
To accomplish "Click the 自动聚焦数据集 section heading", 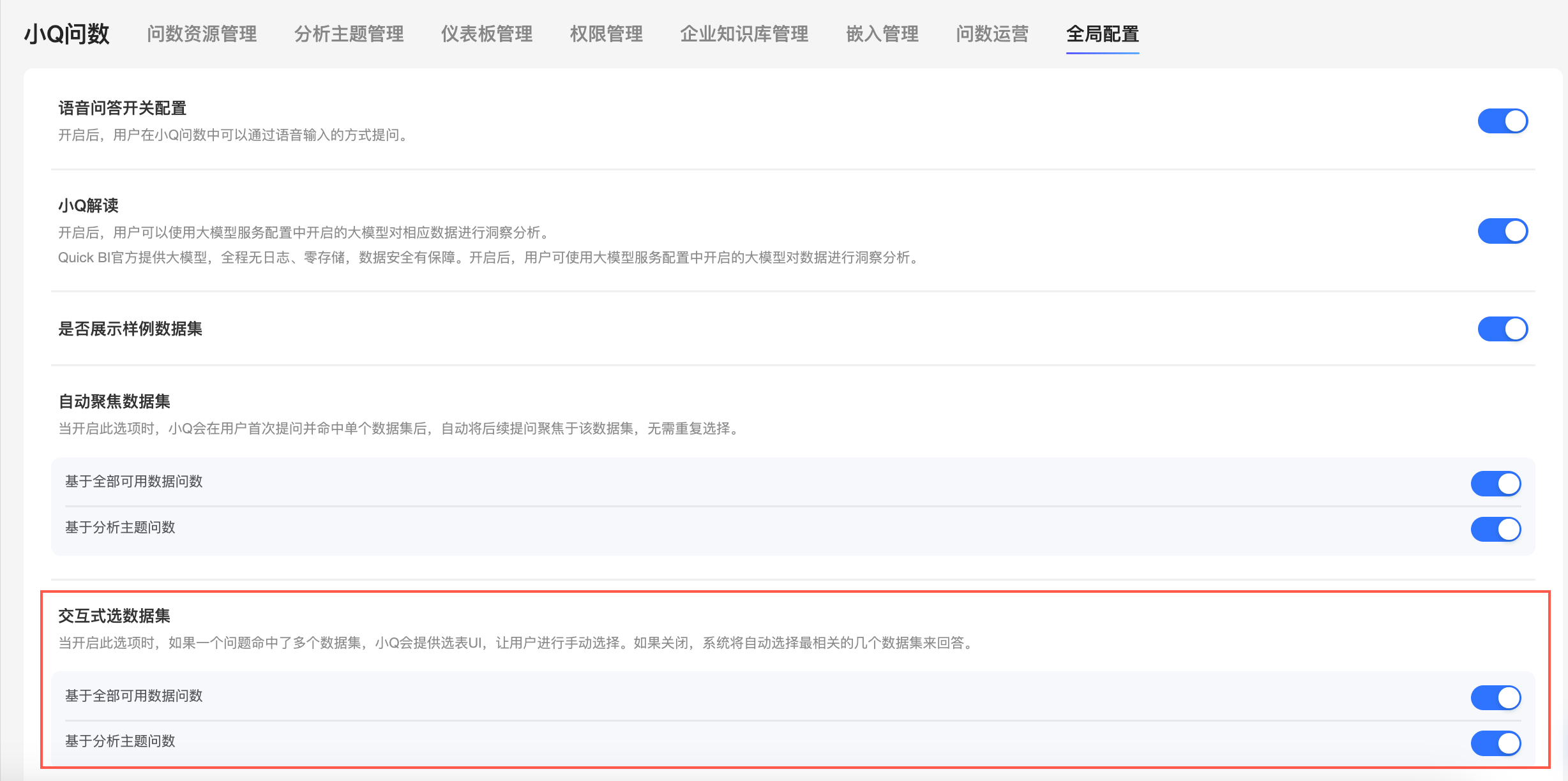I will 114,401.
